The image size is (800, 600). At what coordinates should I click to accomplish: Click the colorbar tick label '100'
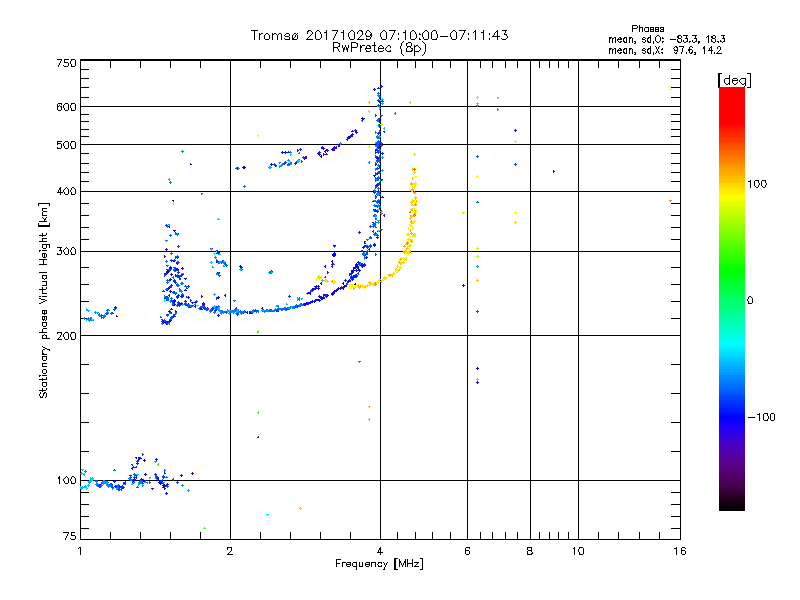click(757, 184)
